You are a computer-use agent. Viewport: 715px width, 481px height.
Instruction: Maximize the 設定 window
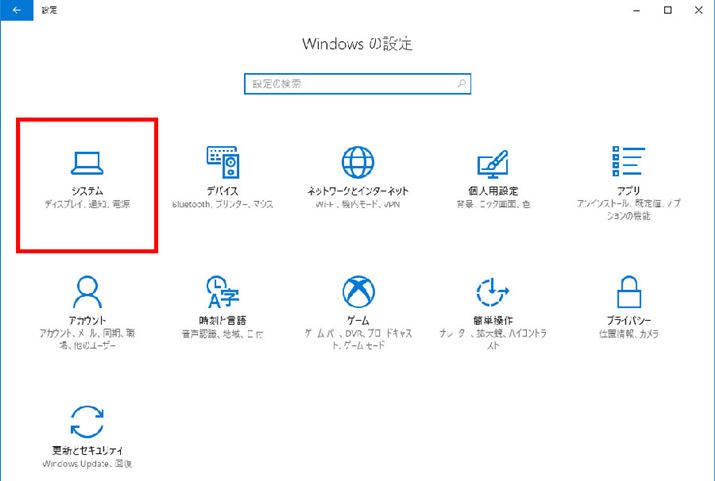(x=668, y=10)
